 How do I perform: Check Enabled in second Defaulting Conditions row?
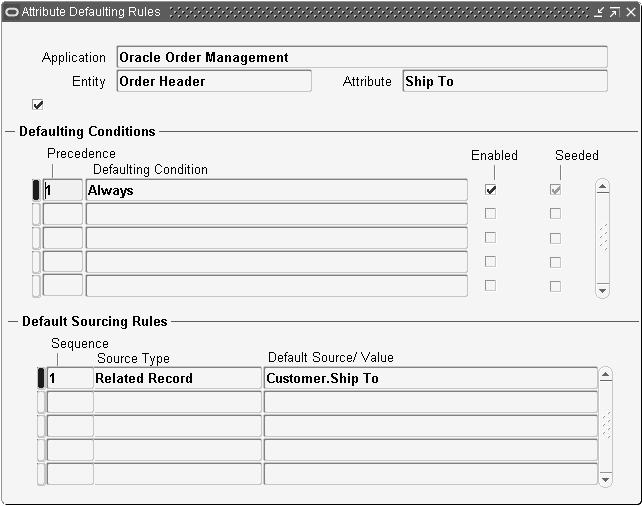click(490, 213)
